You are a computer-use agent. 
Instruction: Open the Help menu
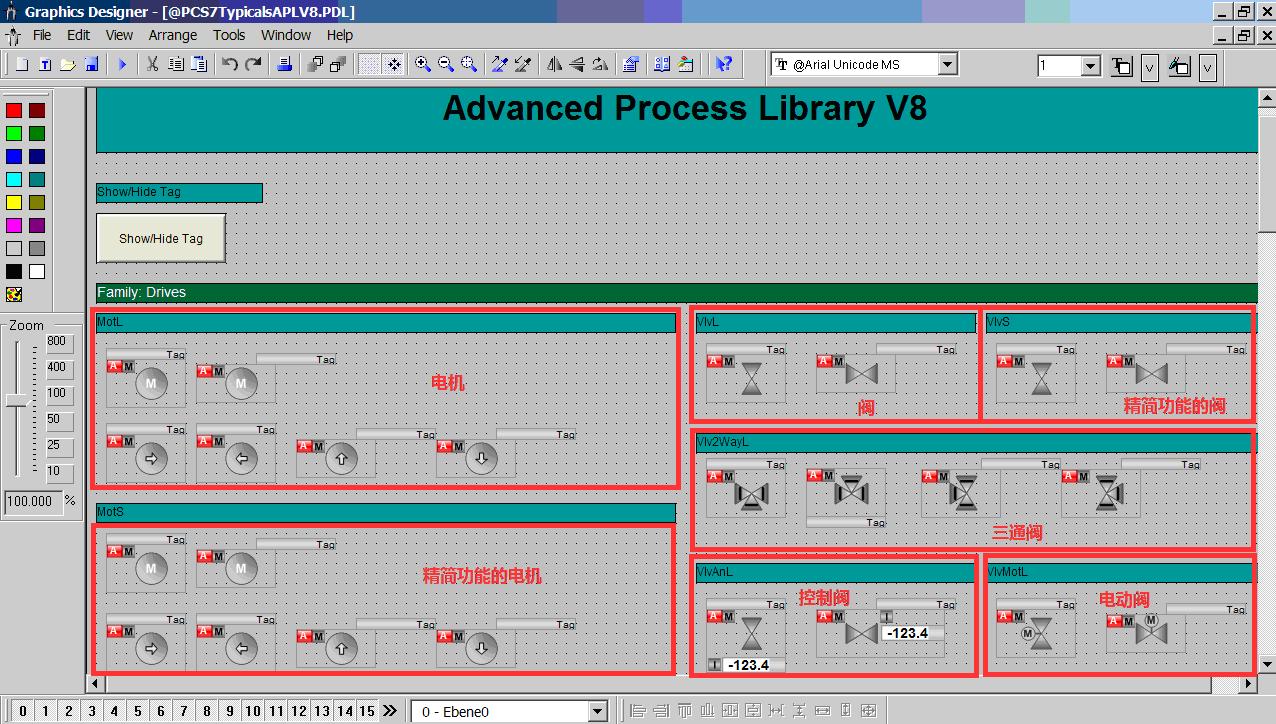tap(340, 35)
